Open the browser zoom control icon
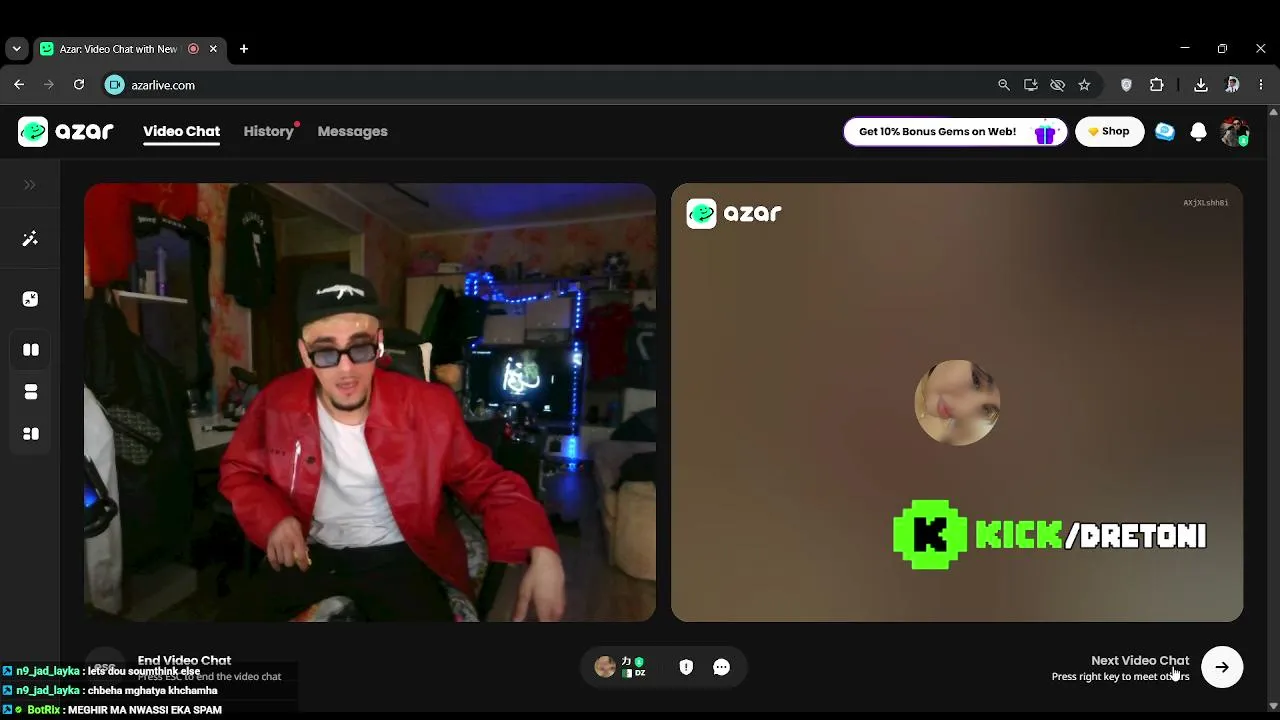 [x=1004, y=85]
